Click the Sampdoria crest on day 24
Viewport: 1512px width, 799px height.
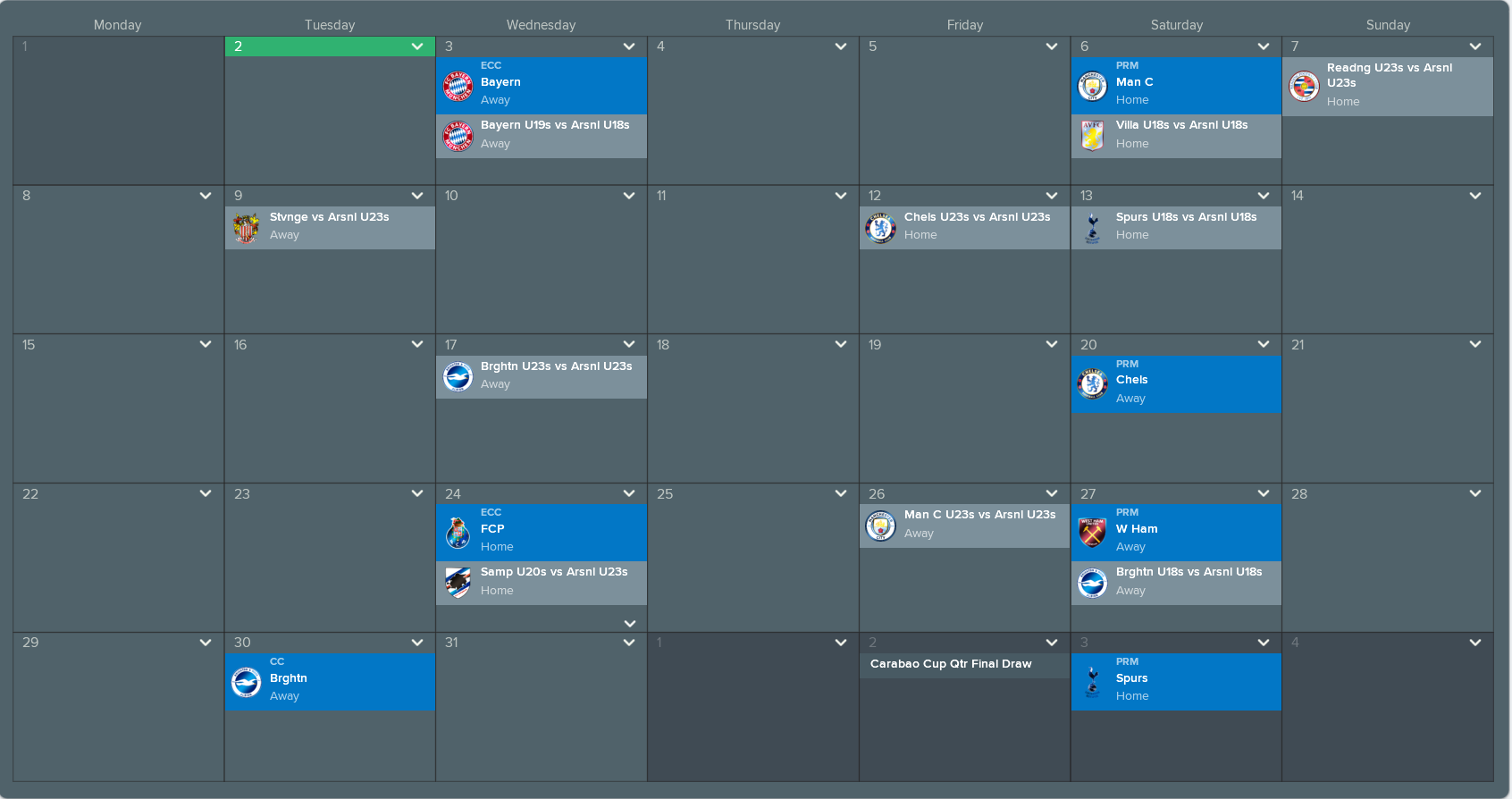[x=458, y=583]
